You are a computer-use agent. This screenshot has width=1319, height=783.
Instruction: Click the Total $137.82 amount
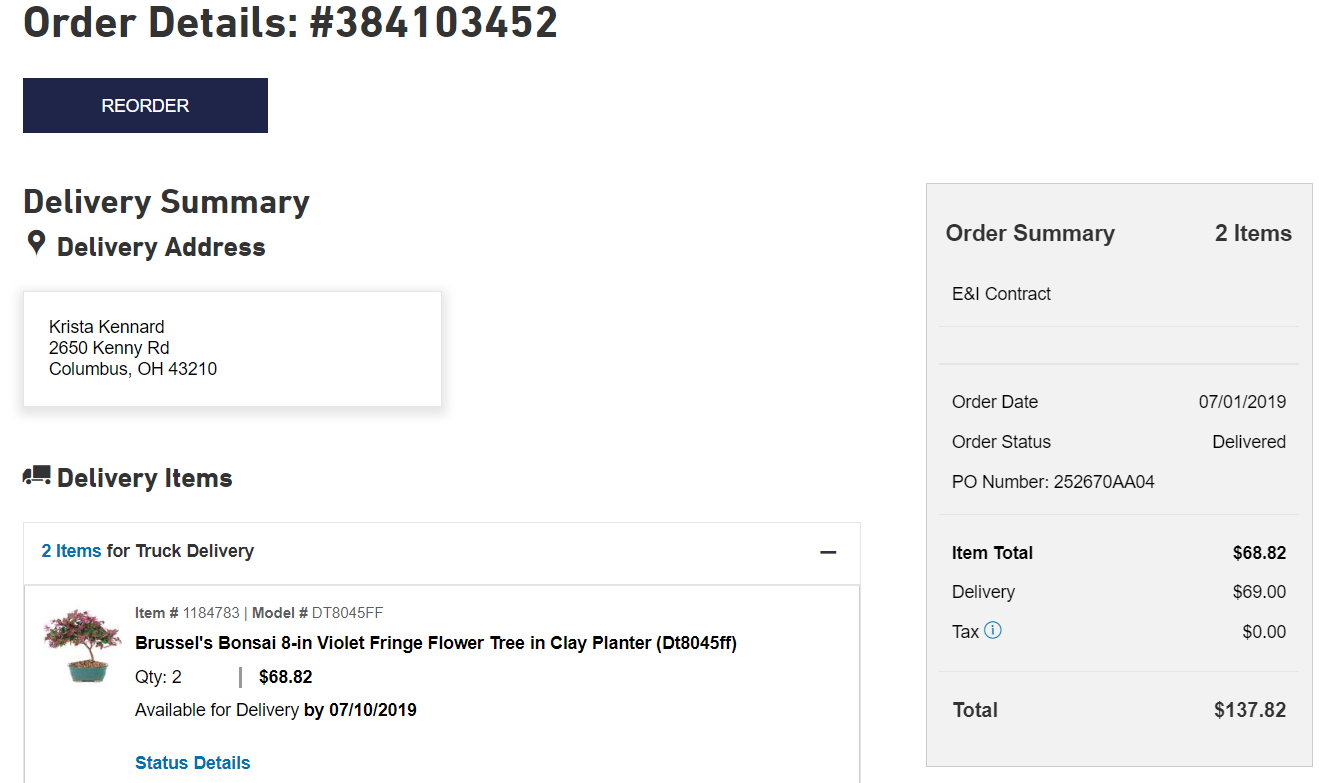pos(1250,710)
